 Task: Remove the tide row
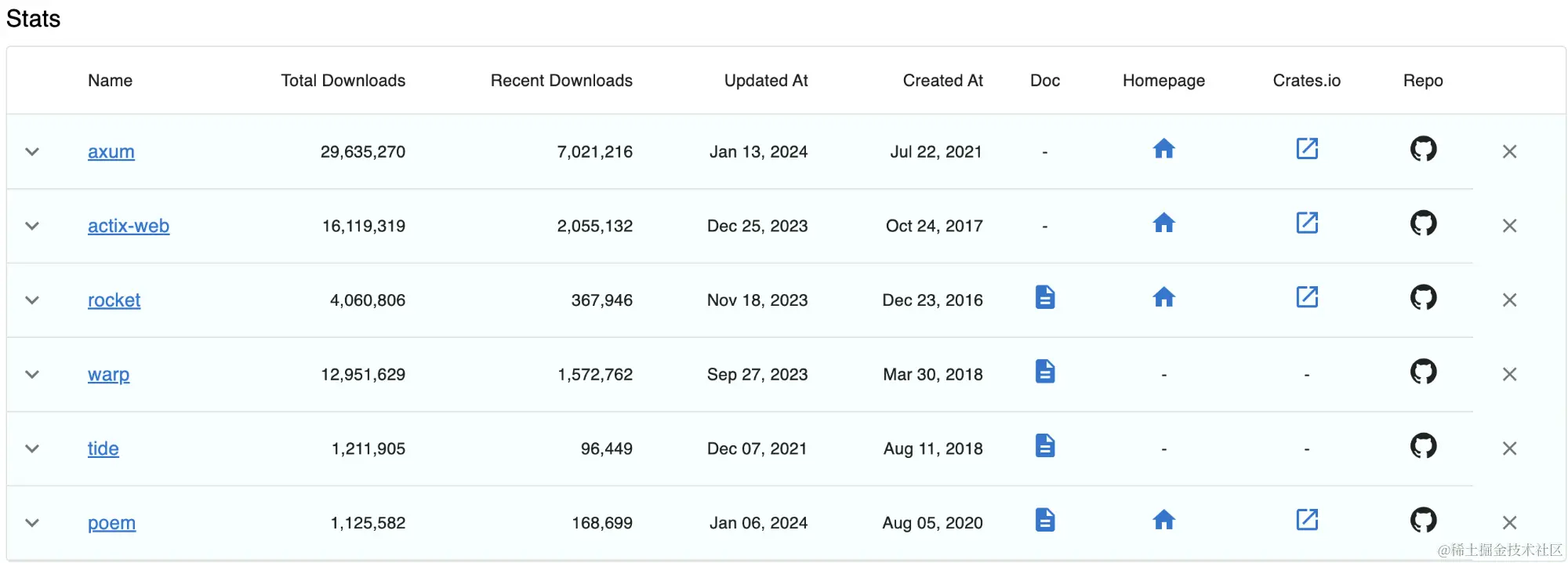pyautogui.click(x=1509, y=449)
